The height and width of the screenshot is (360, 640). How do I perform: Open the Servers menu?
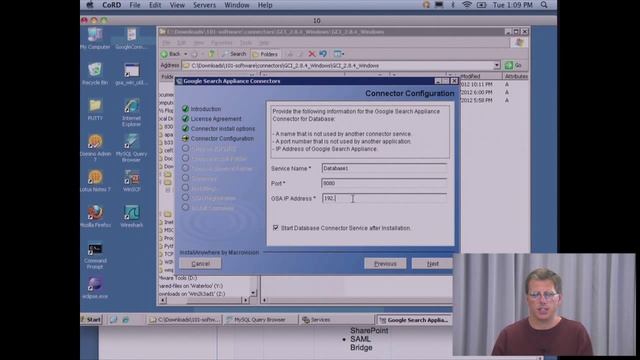[204, 5]
